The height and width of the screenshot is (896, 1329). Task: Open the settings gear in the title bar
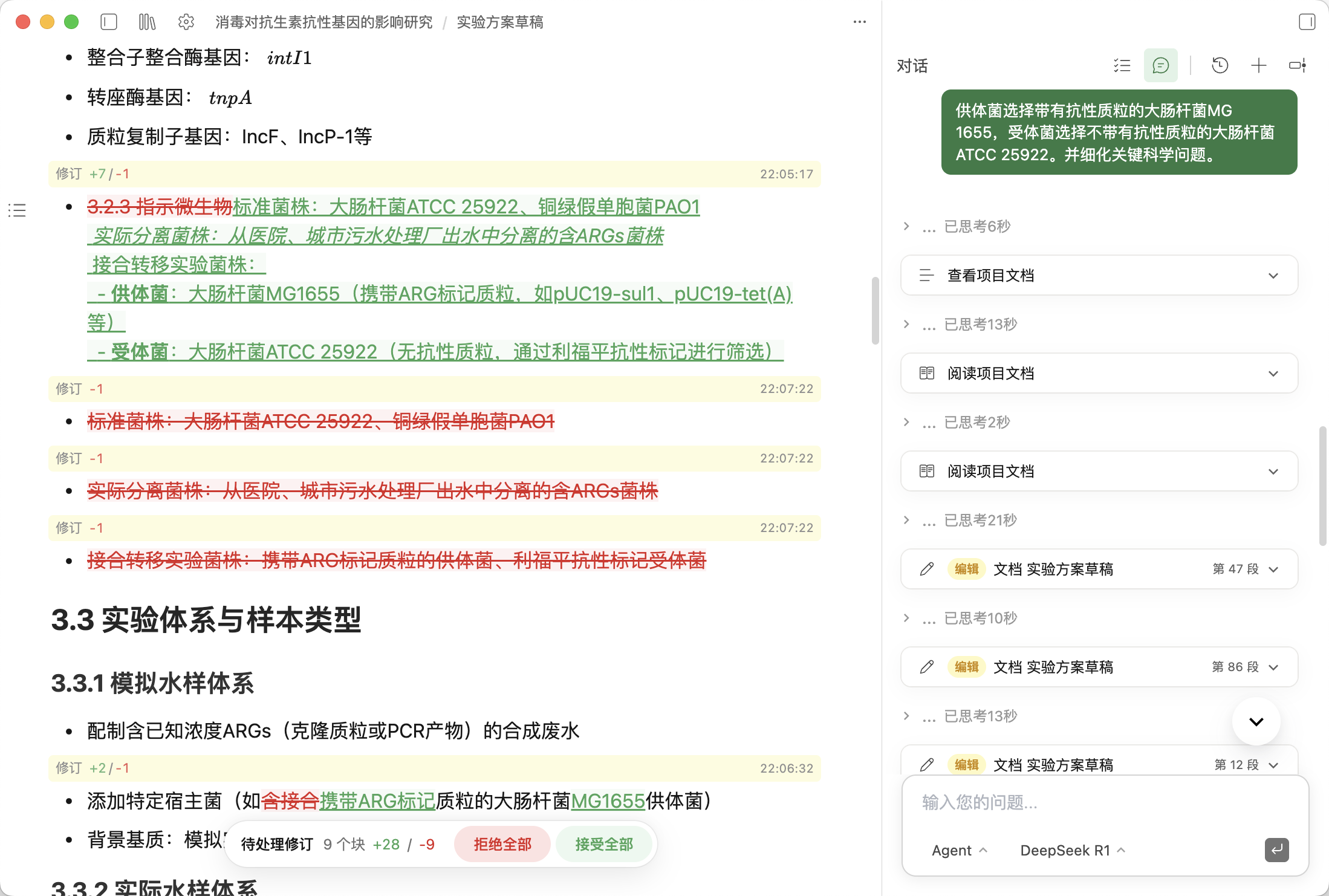coord(186,22)
